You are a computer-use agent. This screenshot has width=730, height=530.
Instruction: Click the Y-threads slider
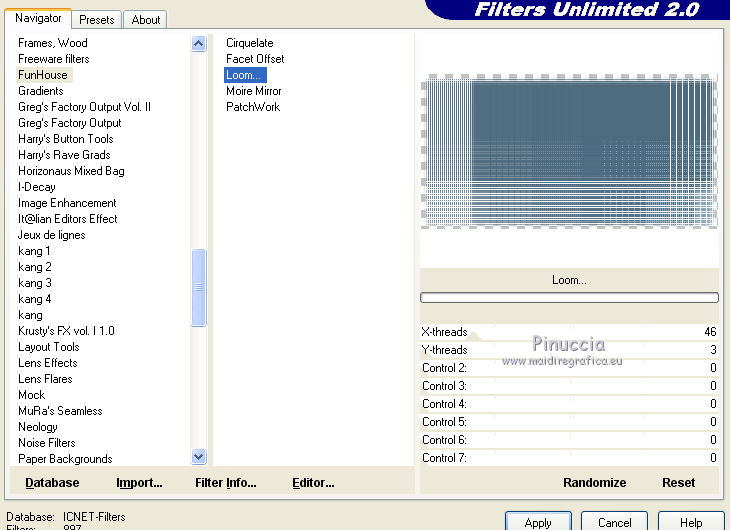[x=569, y=350]
